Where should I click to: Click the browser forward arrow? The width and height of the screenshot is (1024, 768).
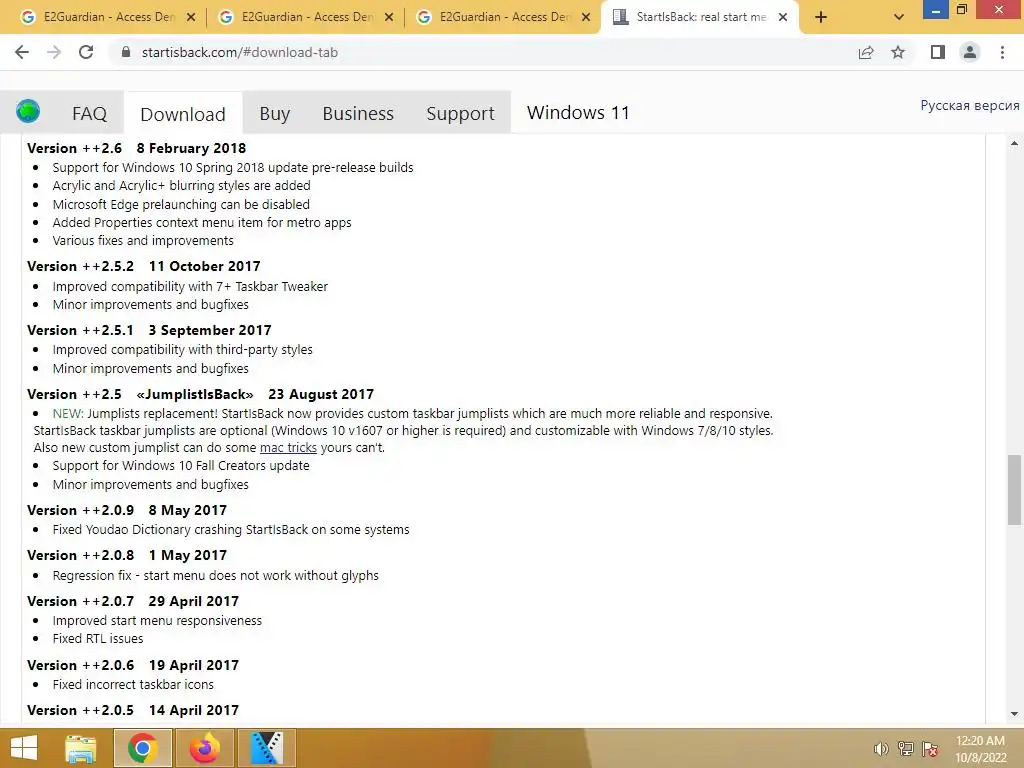coord(54,52)
